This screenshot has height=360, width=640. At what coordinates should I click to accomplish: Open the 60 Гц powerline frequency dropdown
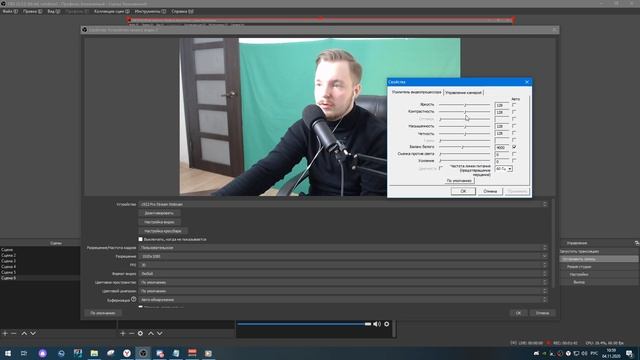(x=504, y=169)
